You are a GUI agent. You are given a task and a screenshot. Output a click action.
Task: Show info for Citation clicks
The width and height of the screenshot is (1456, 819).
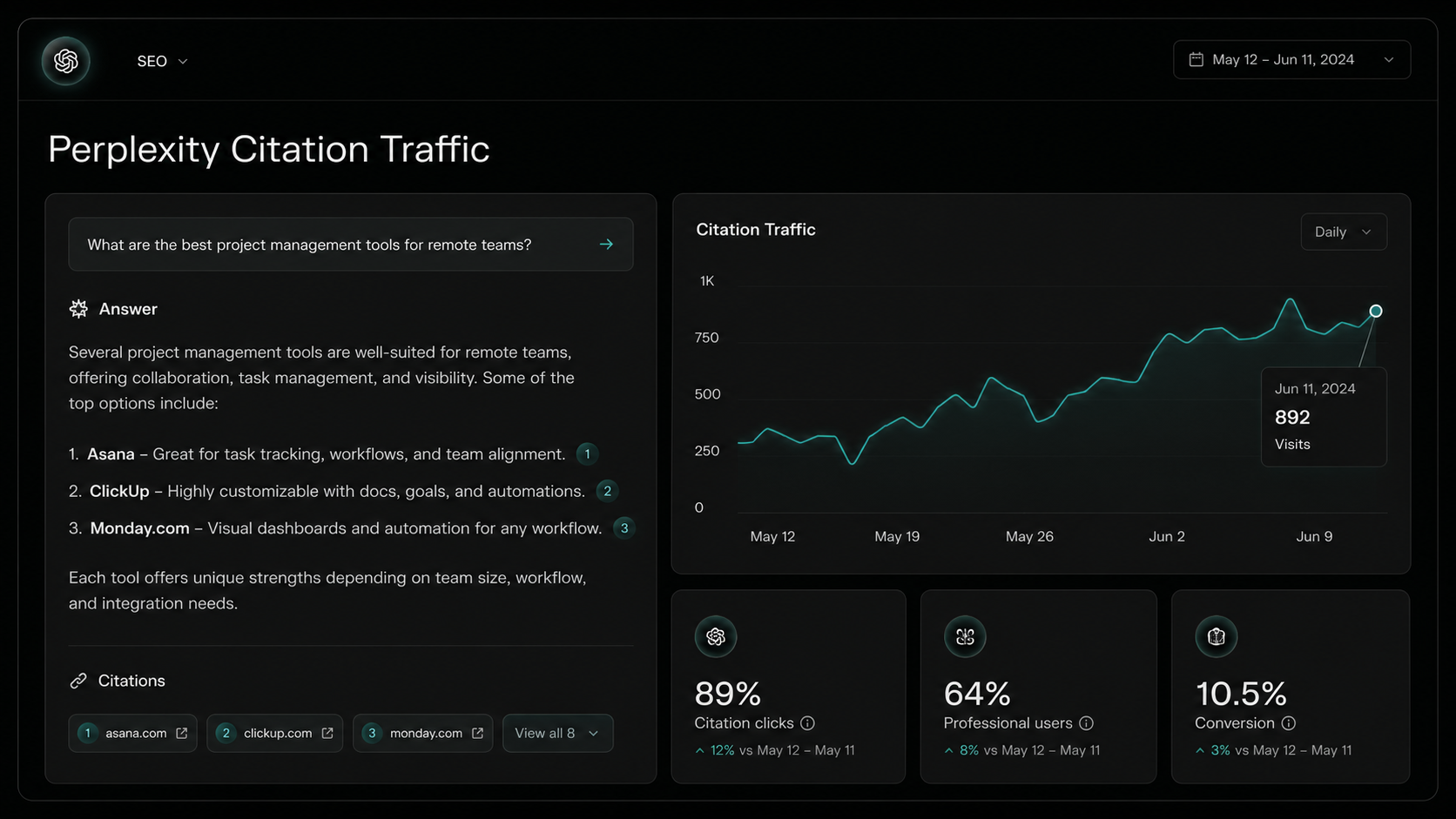tap(807, 723)
